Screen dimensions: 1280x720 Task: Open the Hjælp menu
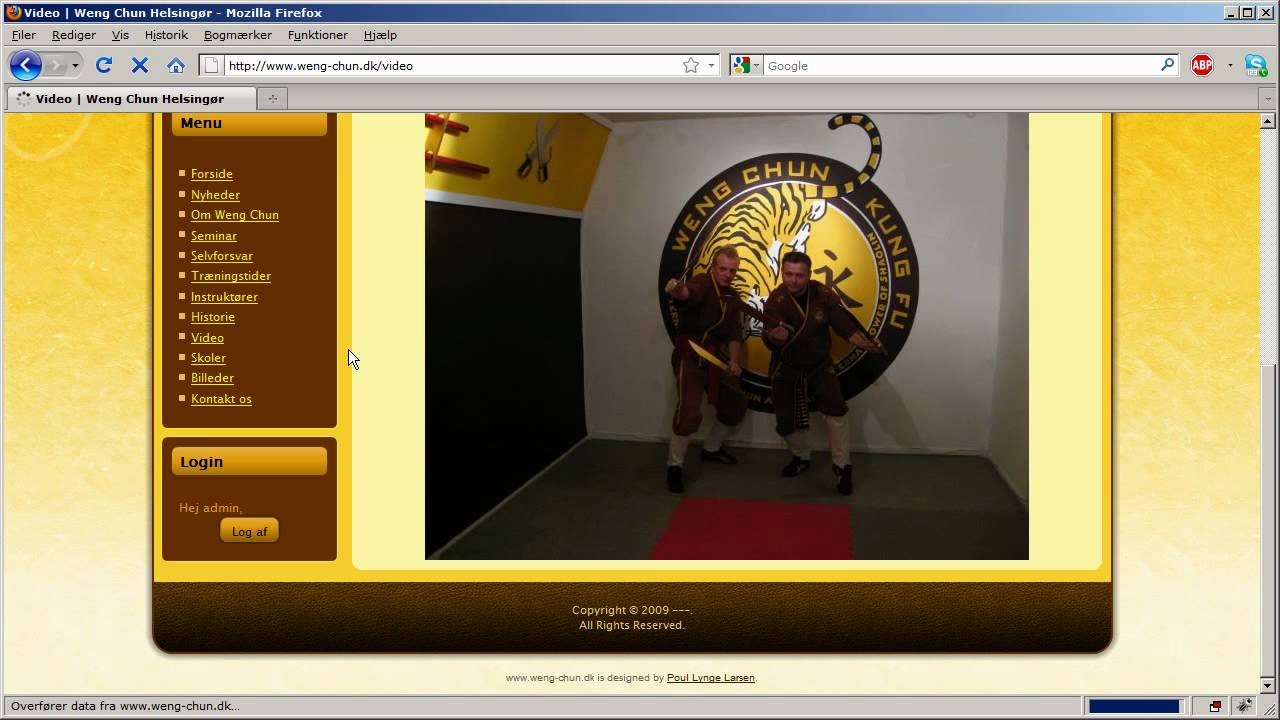tap(380, 35)
